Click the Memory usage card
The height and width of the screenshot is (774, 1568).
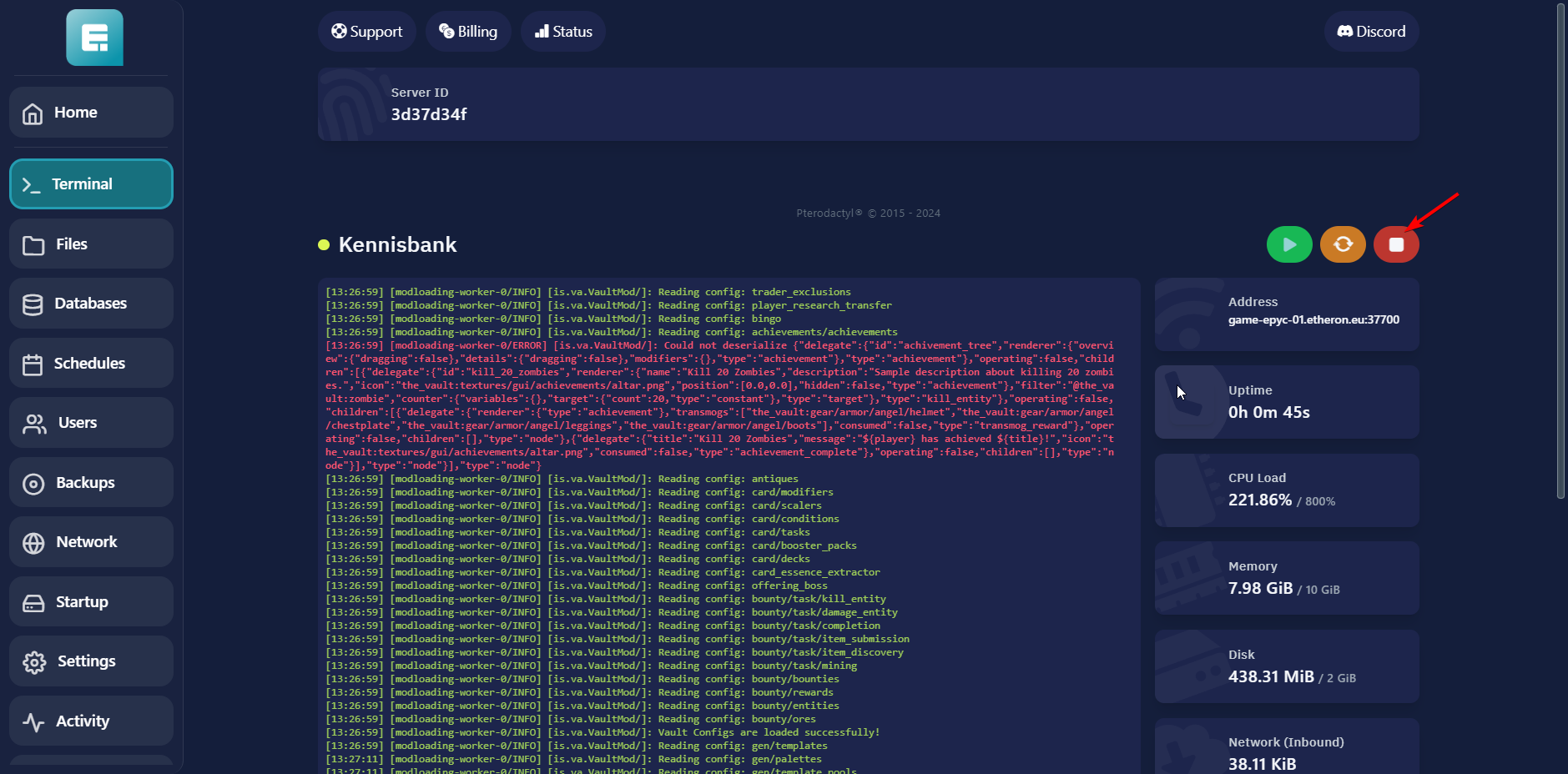1287,578
